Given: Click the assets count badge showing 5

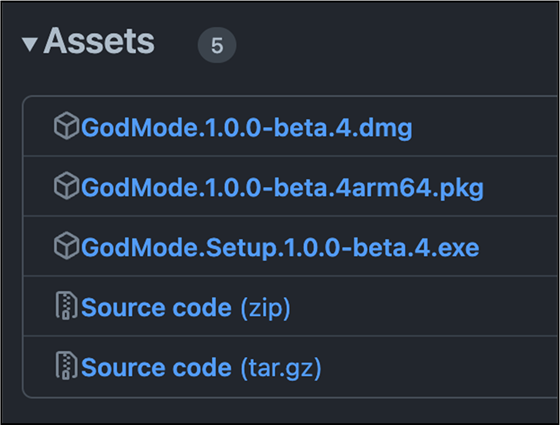Looking at the screenshot, I should tap(217, 45).
